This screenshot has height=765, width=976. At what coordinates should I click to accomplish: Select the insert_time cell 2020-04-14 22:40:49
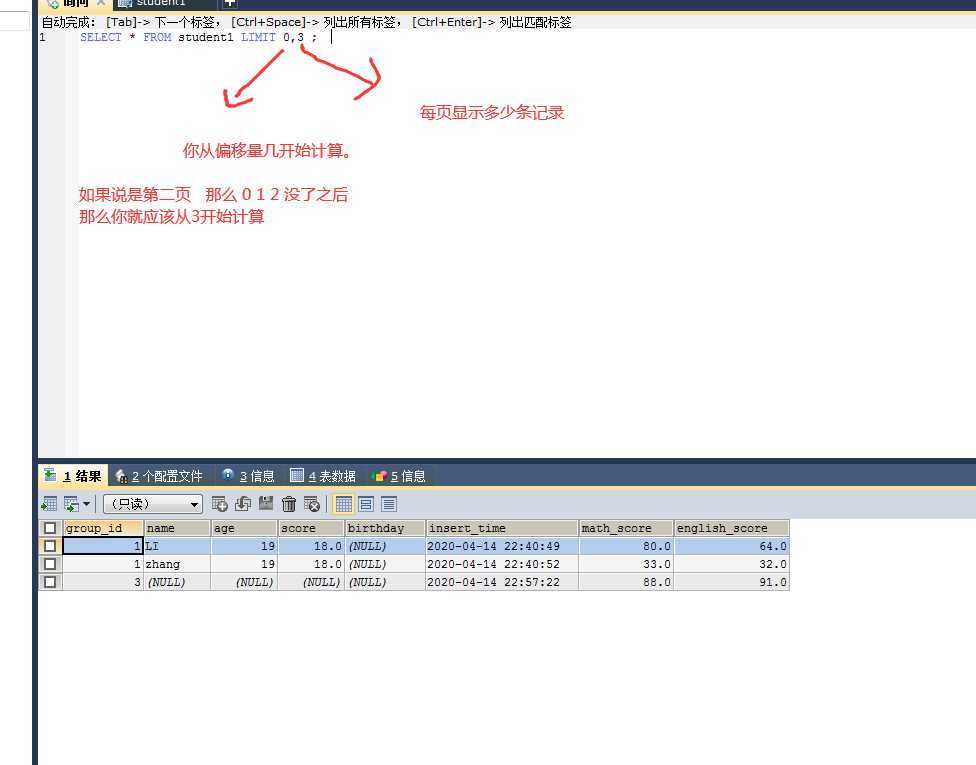coord(502,546)
